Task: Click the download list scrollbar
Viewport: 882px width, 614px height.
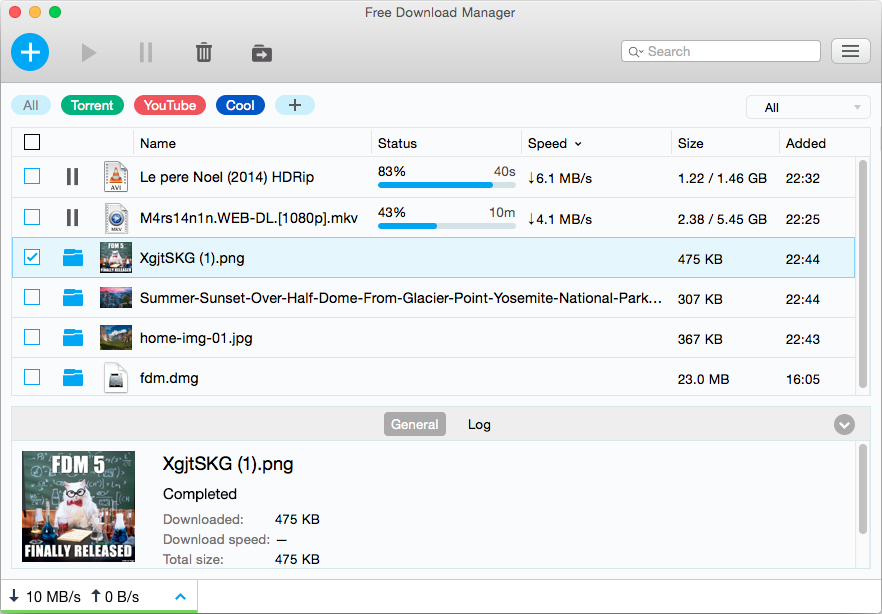Action: [x=863, y=274]
